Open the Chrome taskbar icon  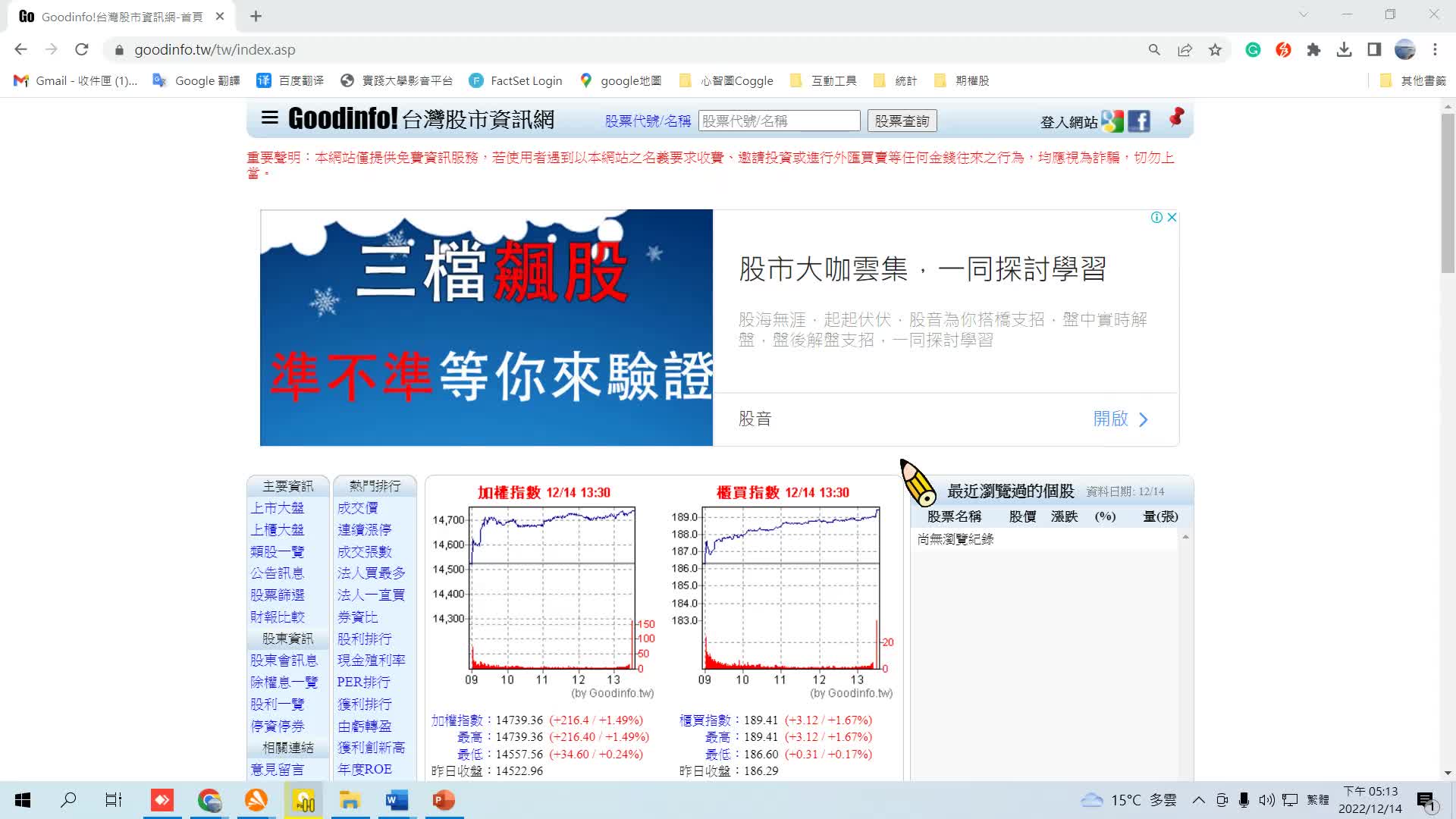209,800
